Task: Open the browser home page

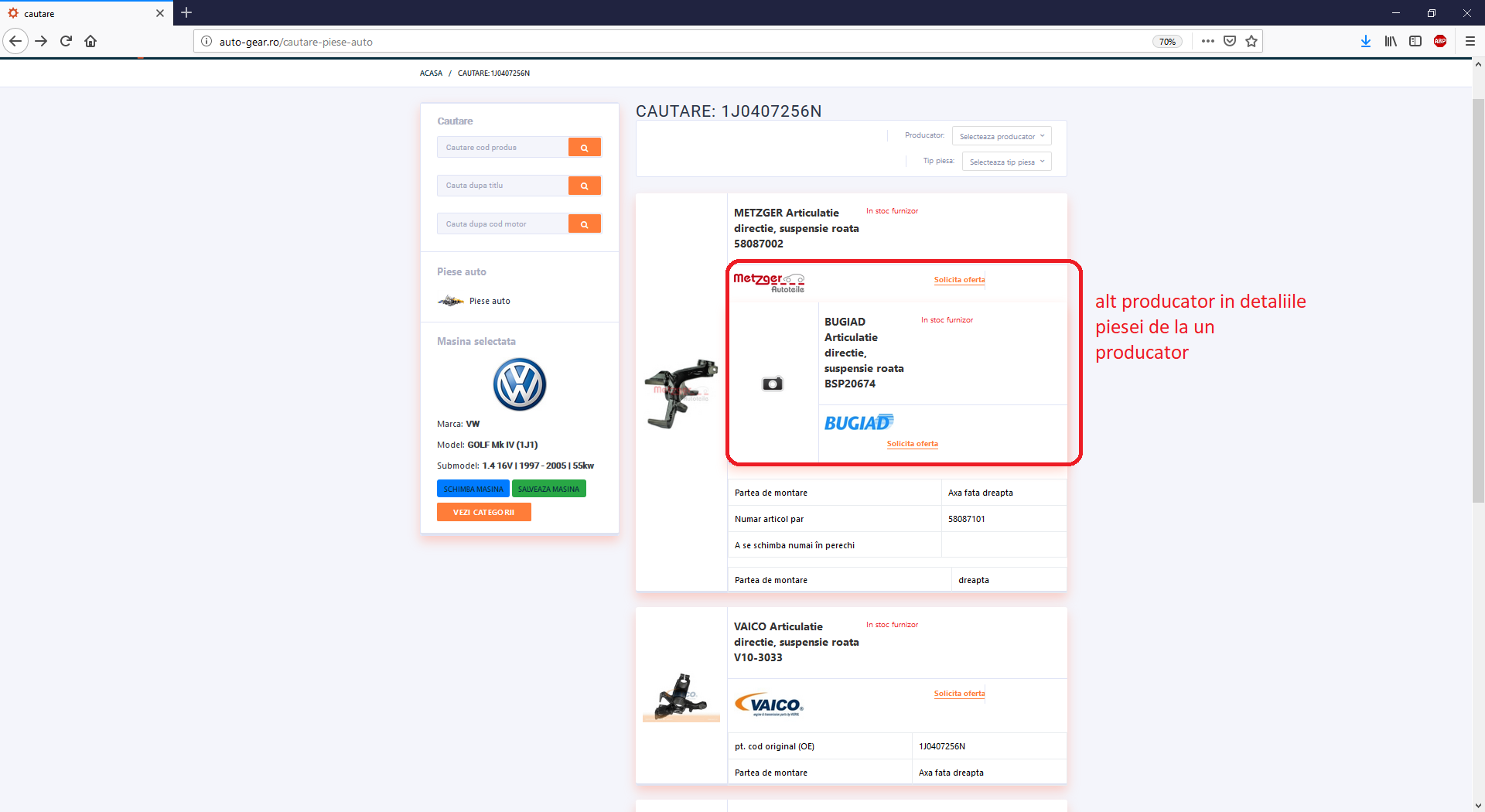Action: point(90,41)
